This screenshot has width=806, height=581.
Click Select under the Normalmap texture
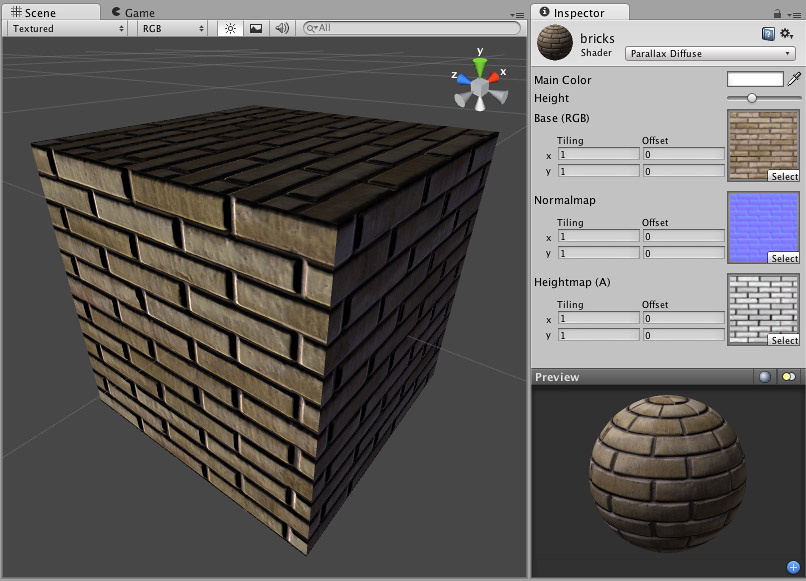[x=784, y=258]
